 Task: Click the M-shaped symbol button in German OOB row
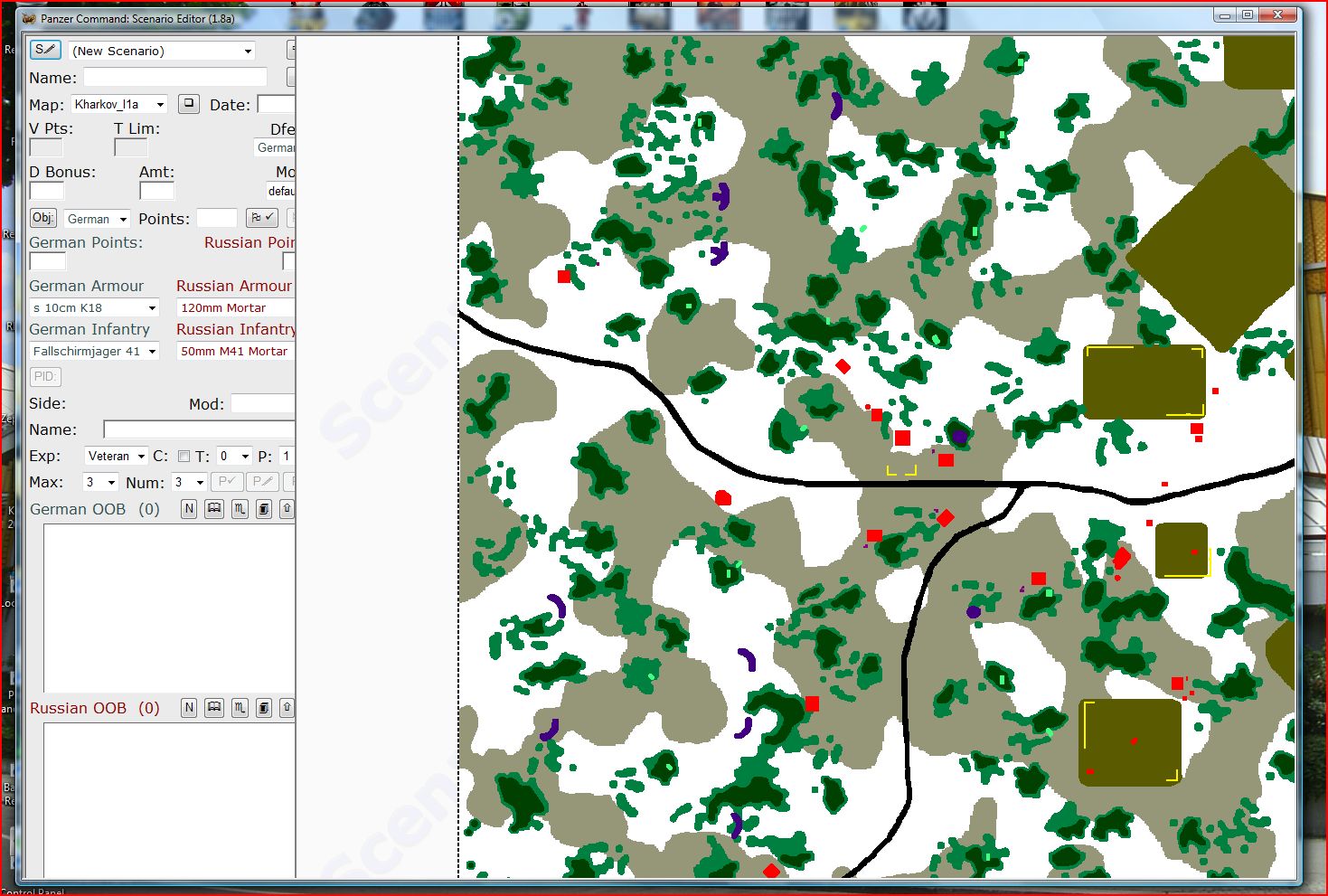[240, 509]
